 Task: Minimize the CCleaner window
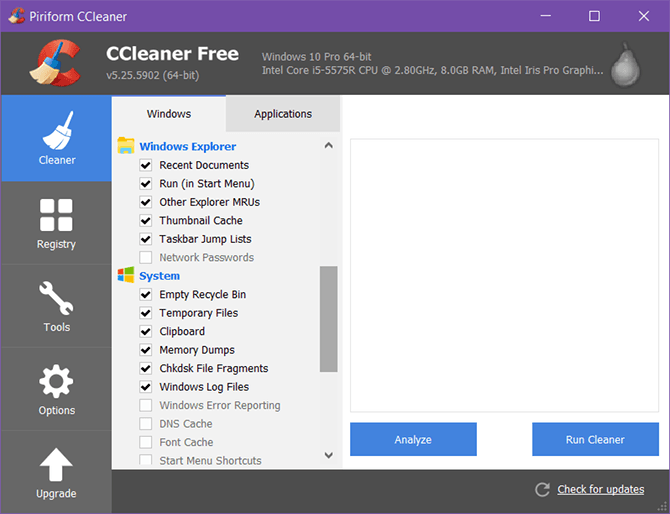545,16
